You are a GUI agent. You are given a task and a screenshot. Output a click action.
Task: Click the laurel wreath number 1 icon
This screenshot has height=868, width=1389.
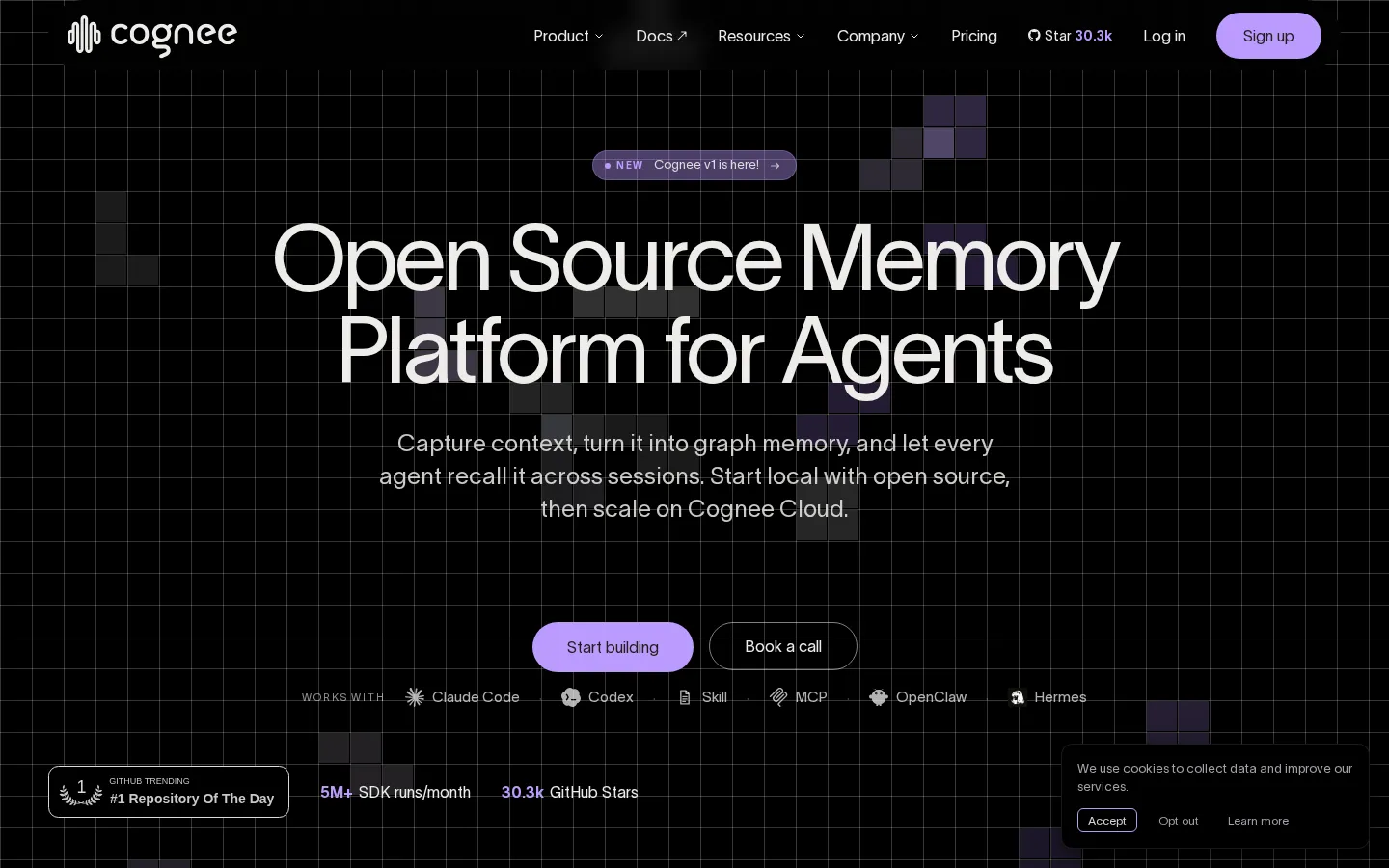(x=81, y=792)
